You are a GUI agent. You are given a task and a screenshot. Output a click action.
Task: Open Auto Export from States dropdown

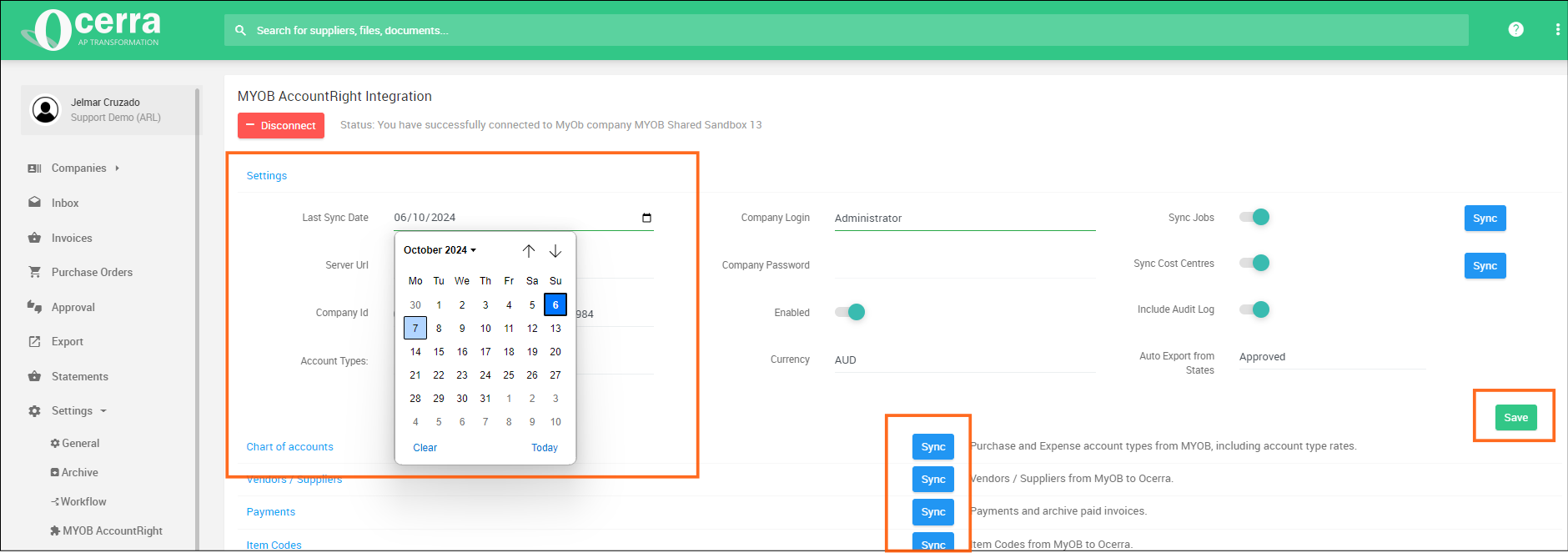click(1332, 357)
